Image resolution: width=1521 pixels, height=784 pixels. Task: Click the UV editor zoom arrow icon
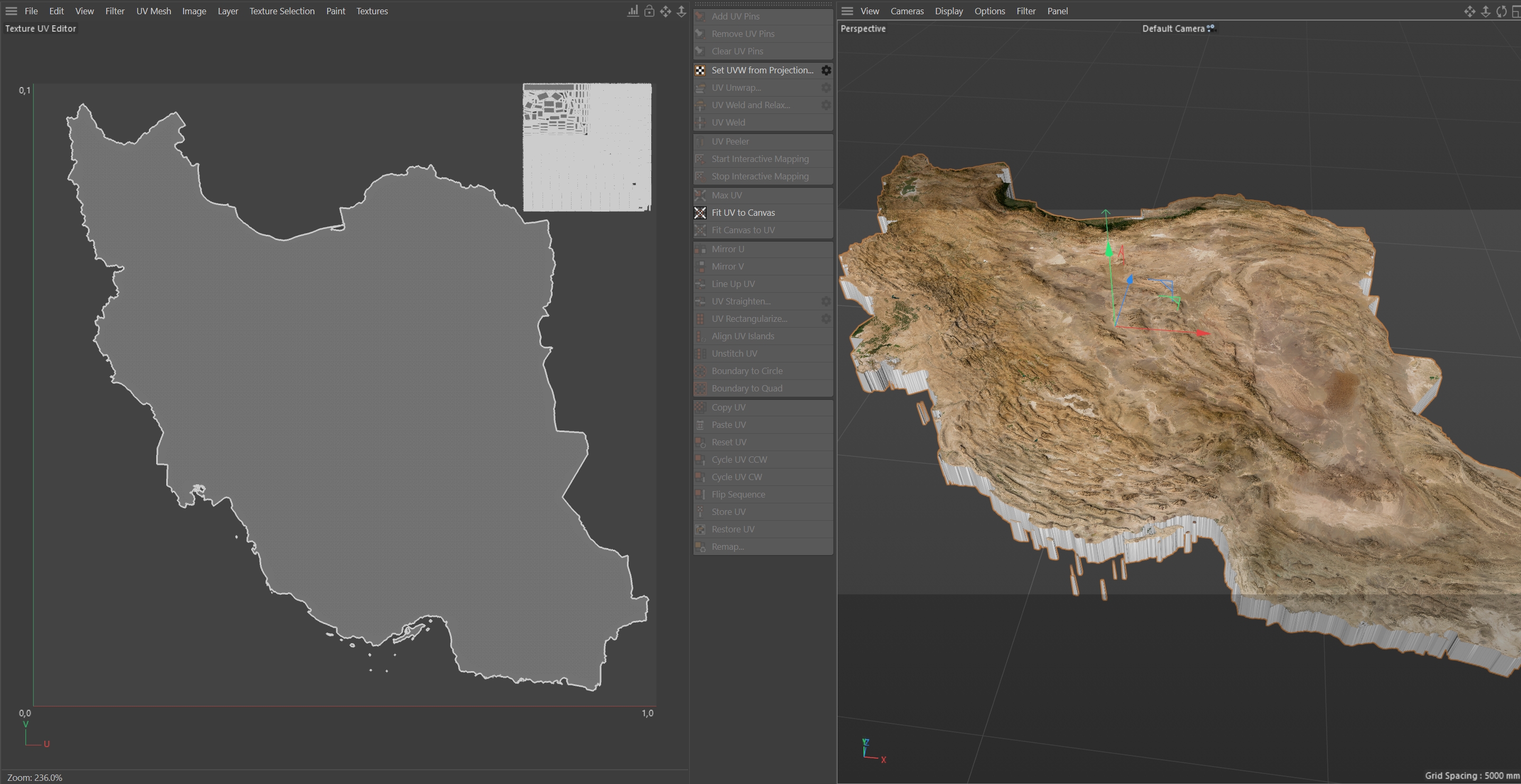(x=681, y=11)
